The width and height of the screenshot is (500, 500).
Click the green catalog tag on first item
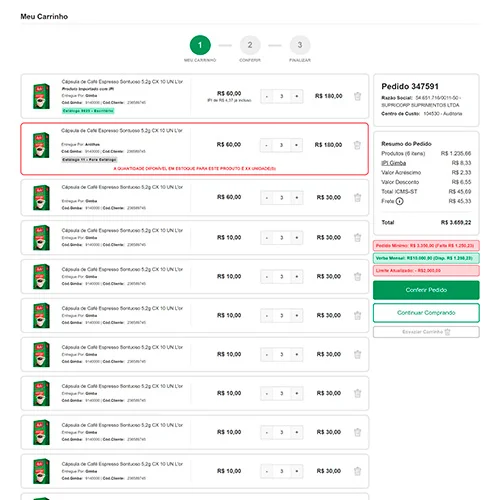tap(88, 111)
